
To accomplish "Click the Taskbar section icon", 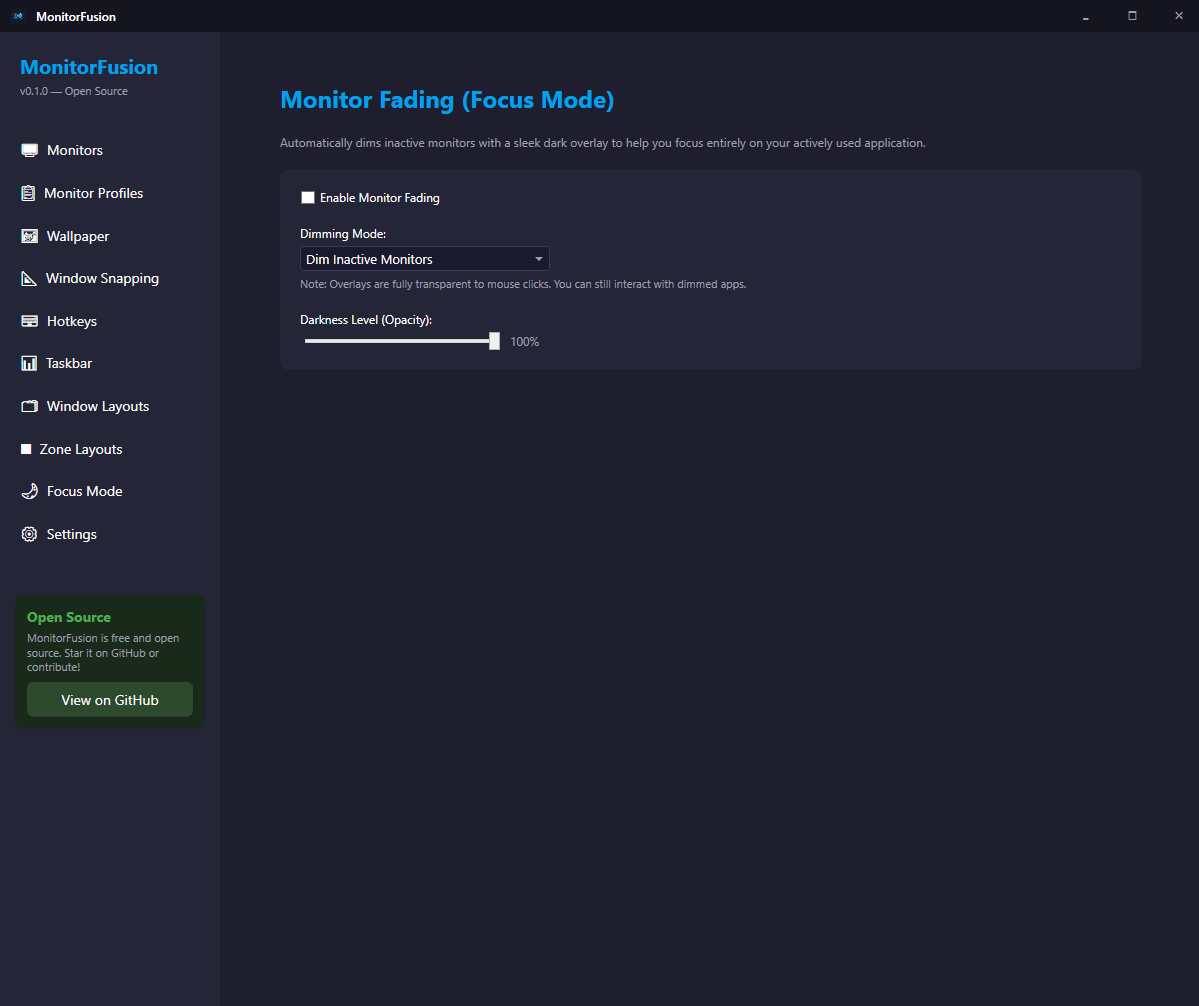I will [x=28, y=363].
